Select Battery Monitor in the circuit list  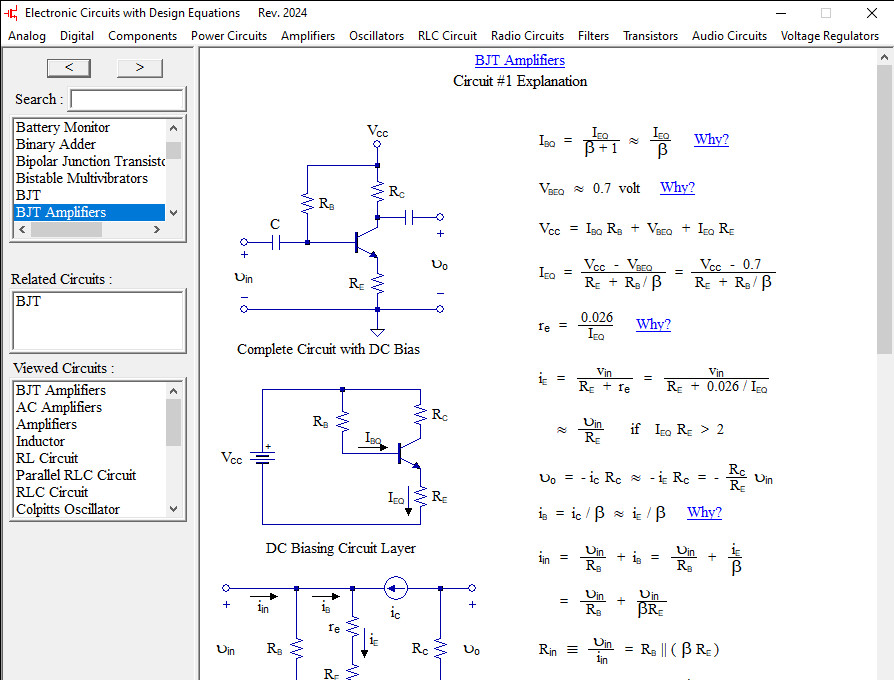pyautogui.click(x=90, y=127)
